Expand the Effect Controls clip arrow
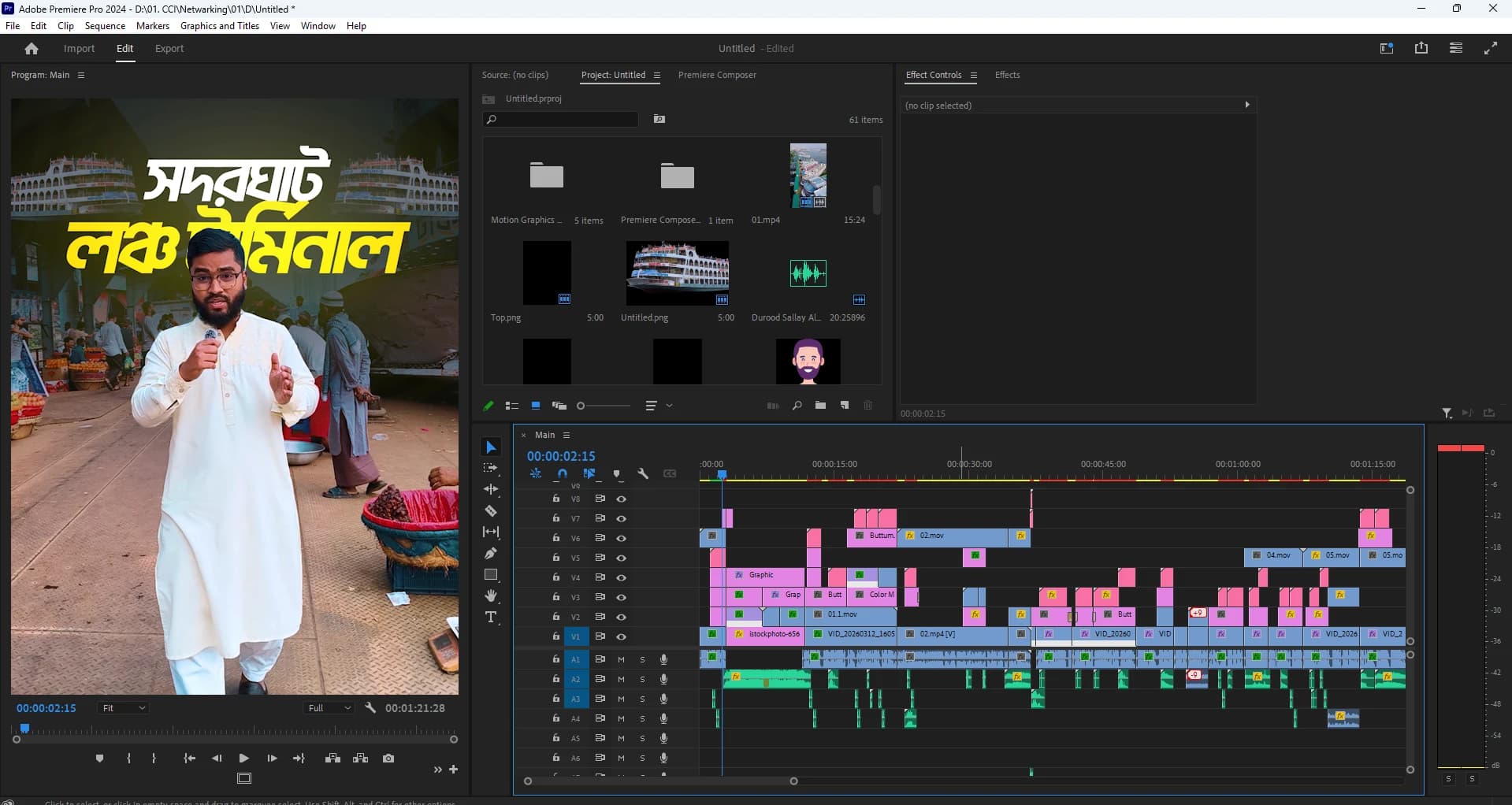Screen dimensions: 1512x805 tap(1246, 105)
